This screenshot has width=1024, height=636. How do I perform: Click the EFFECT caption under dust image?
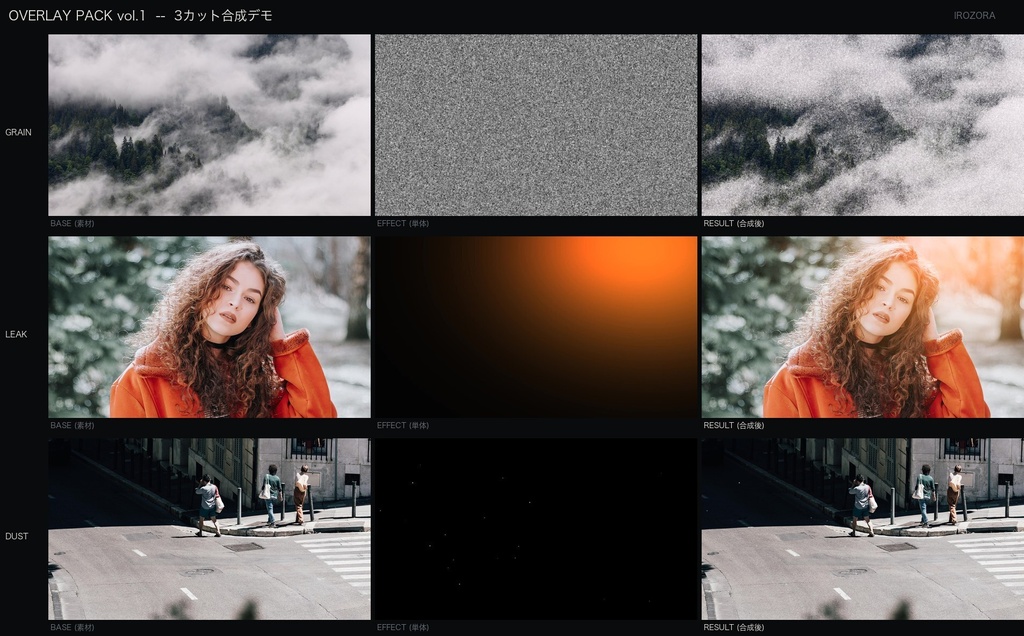[403, 628]
